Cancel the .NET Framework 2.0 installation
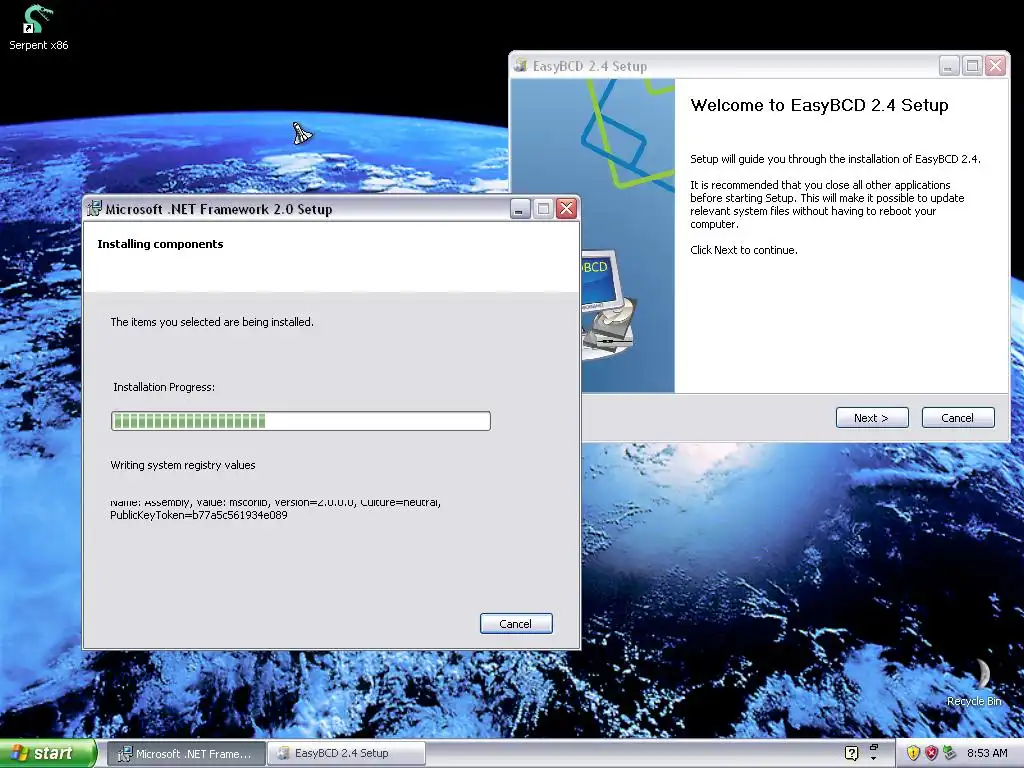 coord(516,624)
